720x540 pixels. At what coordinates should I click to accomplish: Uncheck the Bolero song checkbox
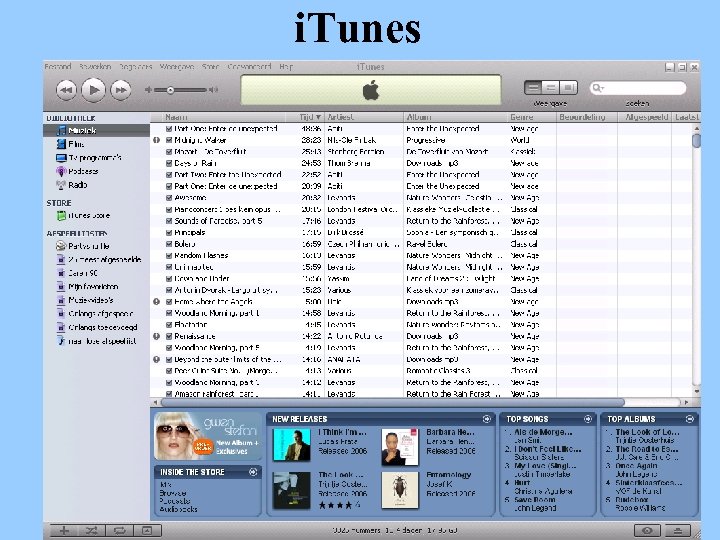pos(169,244)
